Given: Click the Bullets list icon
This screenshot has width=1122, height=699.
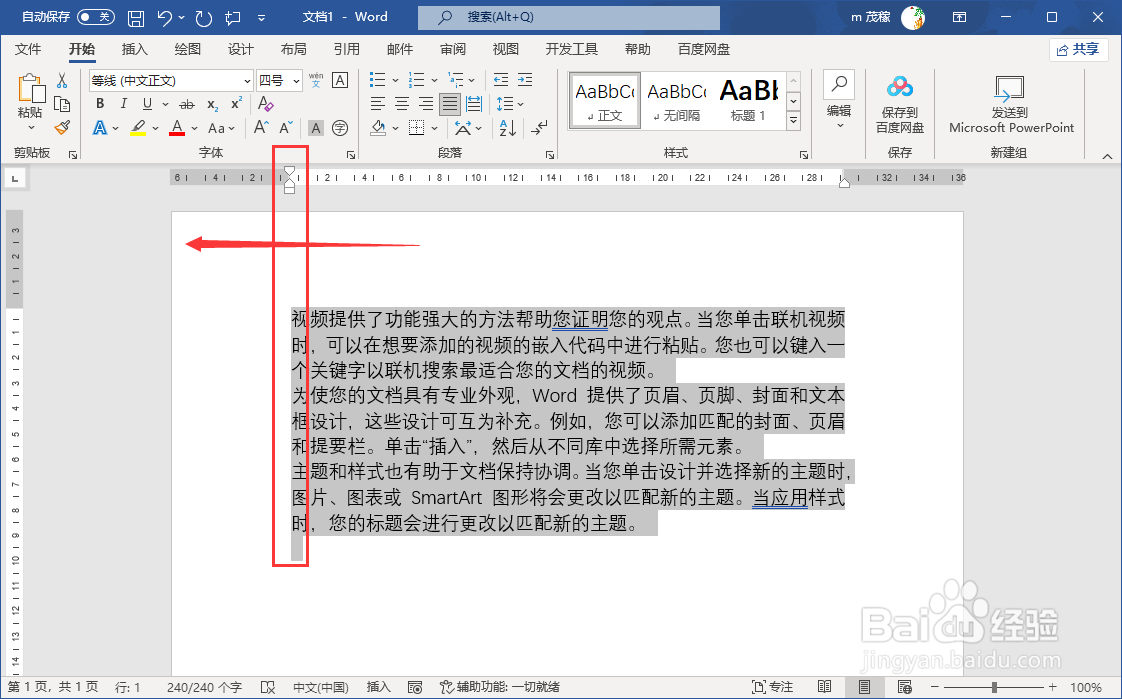Looking at the screenshot, I should point(377,79).
